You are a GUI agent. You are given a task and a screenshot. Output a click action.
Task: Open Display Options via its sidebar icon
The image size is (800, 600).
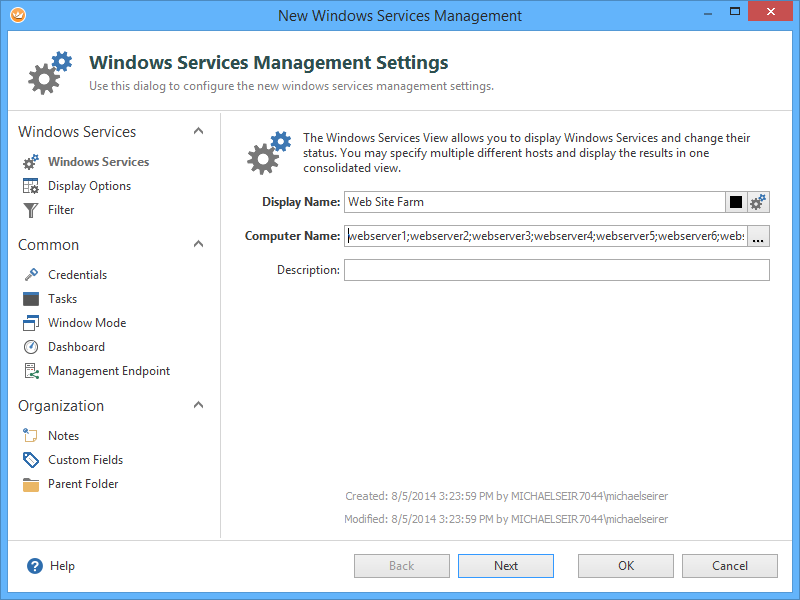point(31,186)
